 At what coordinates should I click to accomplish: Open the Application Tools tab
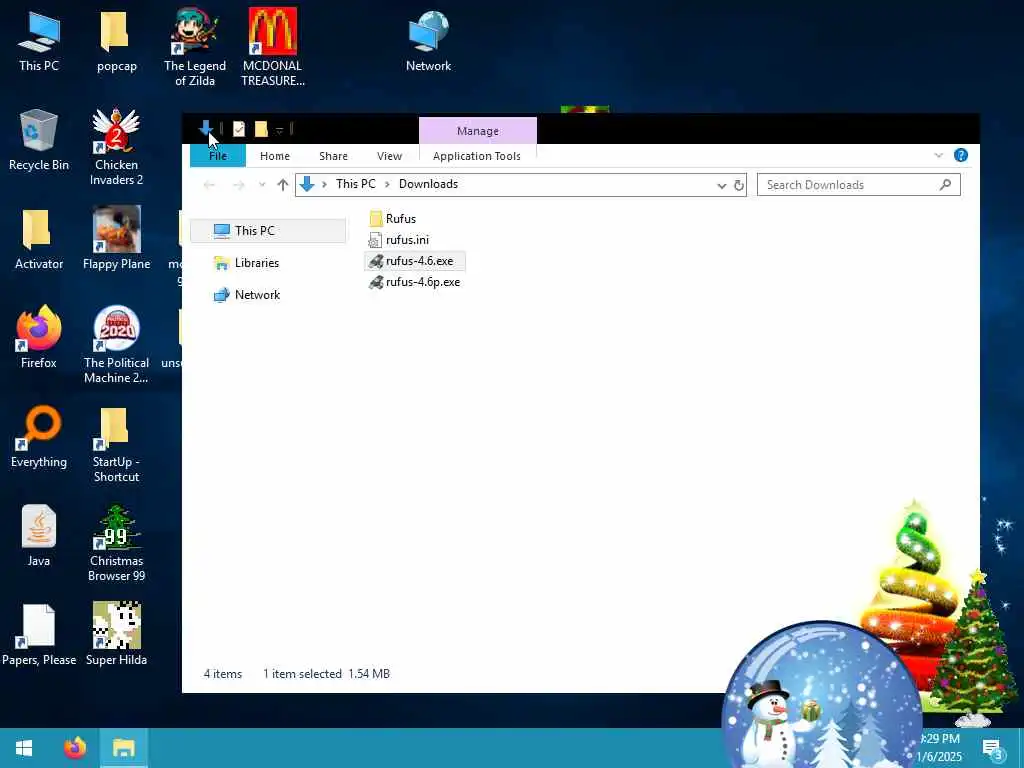coord(477,156)
